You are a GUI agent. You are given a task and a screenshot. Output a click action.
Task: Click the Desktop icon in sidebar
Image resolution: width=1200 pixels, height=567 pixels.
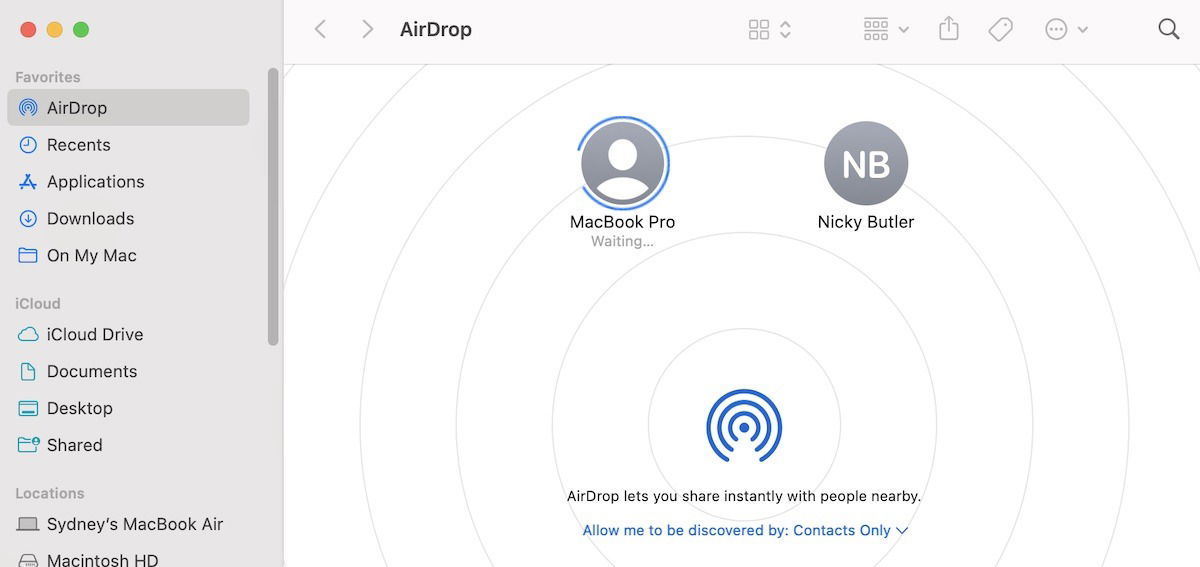28,409
